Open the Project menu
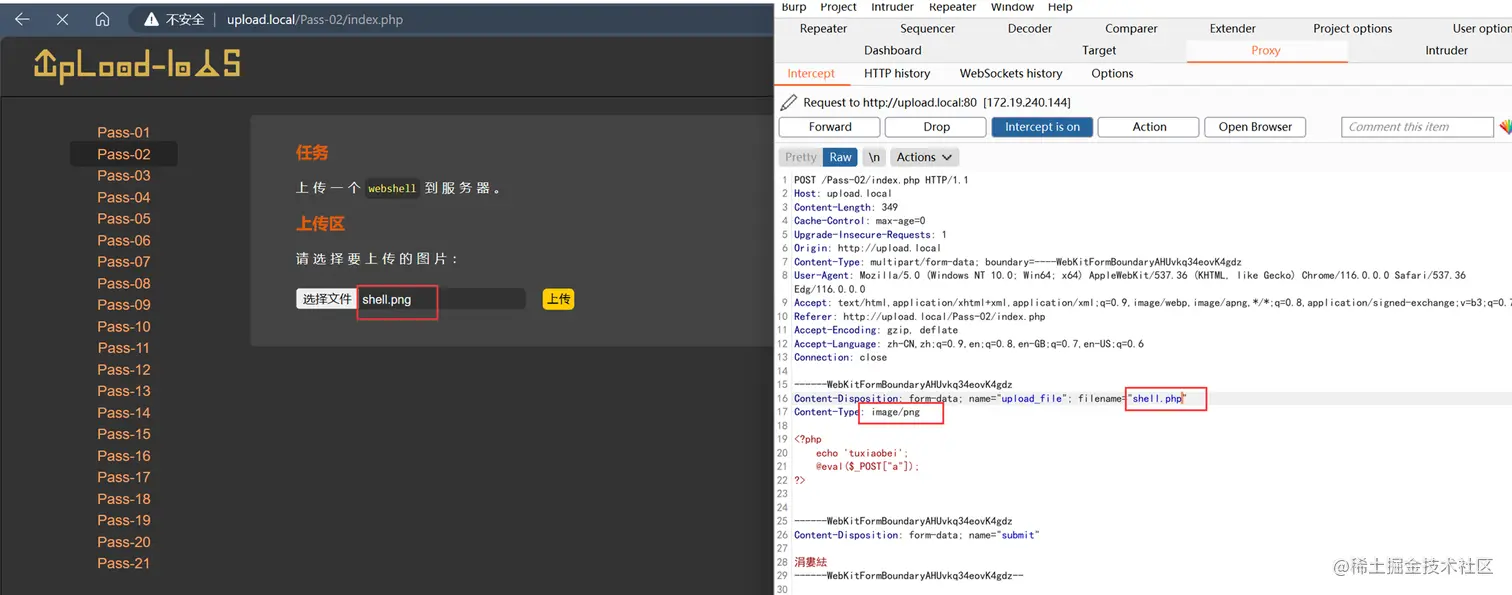This screenshot has width=1512, height=595. (x=838, y=7)
